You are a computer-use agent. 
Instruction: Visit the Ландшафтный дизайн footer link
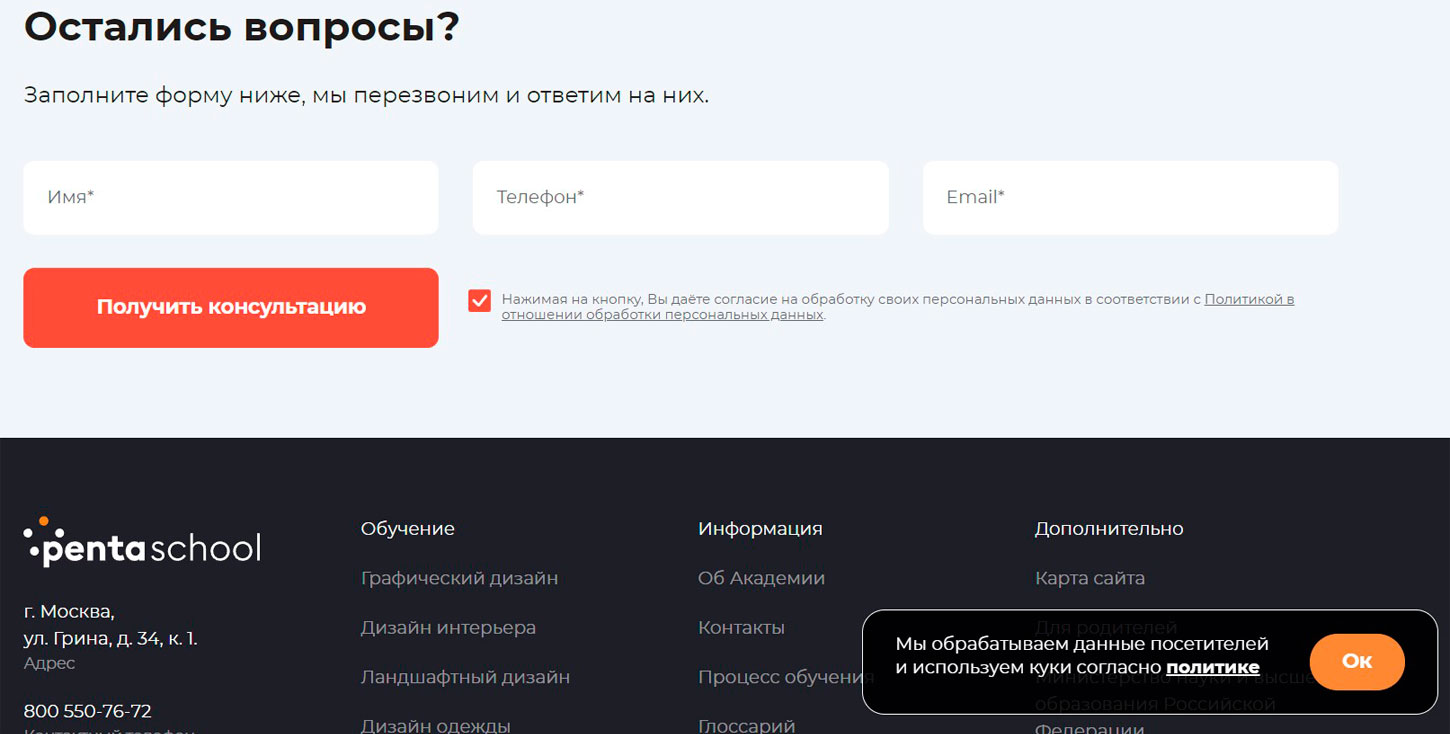[x=465, y=677]
